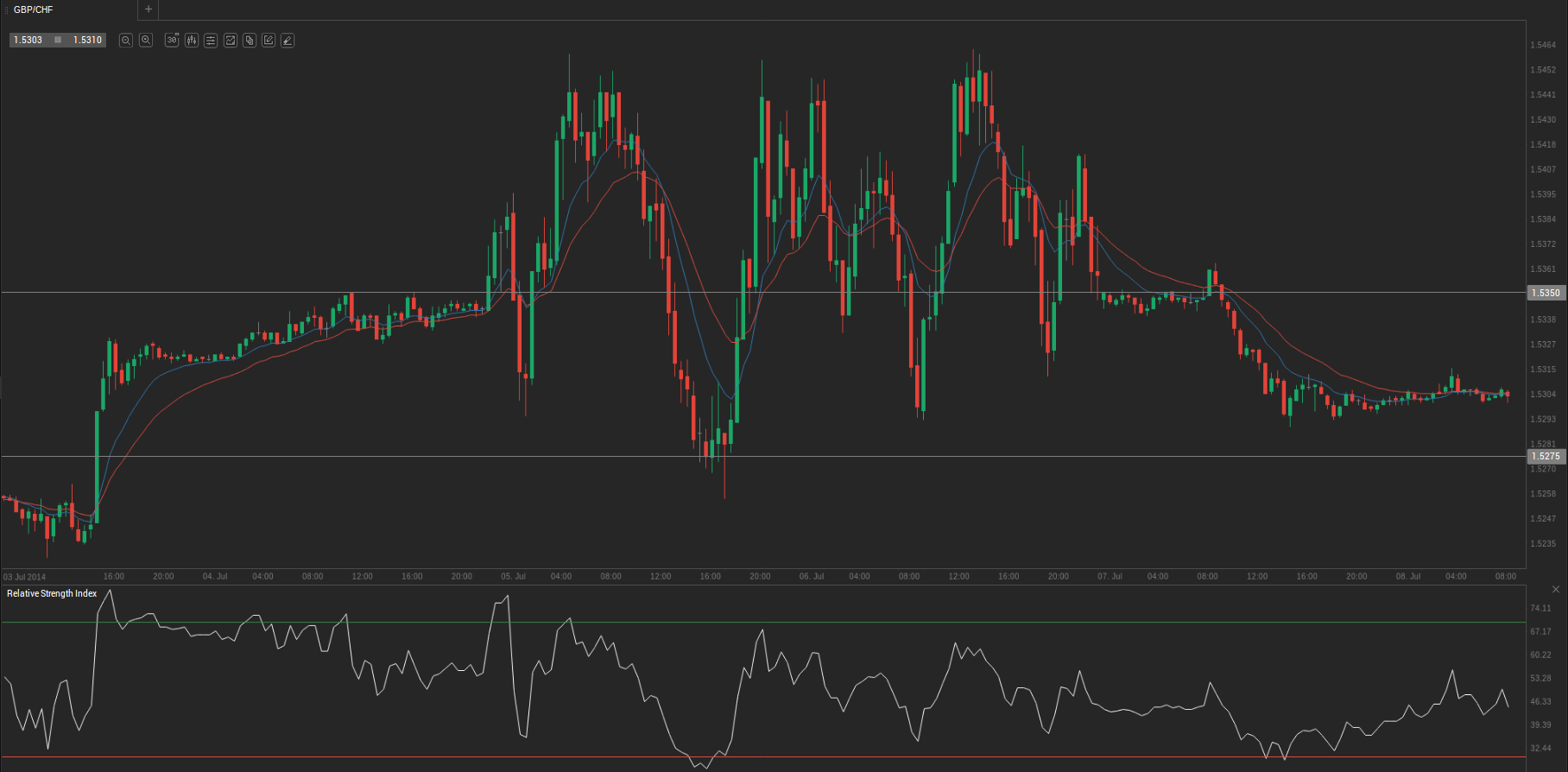The width and height of the screenshot is (1568, 772).
Task: Click the 05. Jul date on time axis
Action: pos(513,577)
